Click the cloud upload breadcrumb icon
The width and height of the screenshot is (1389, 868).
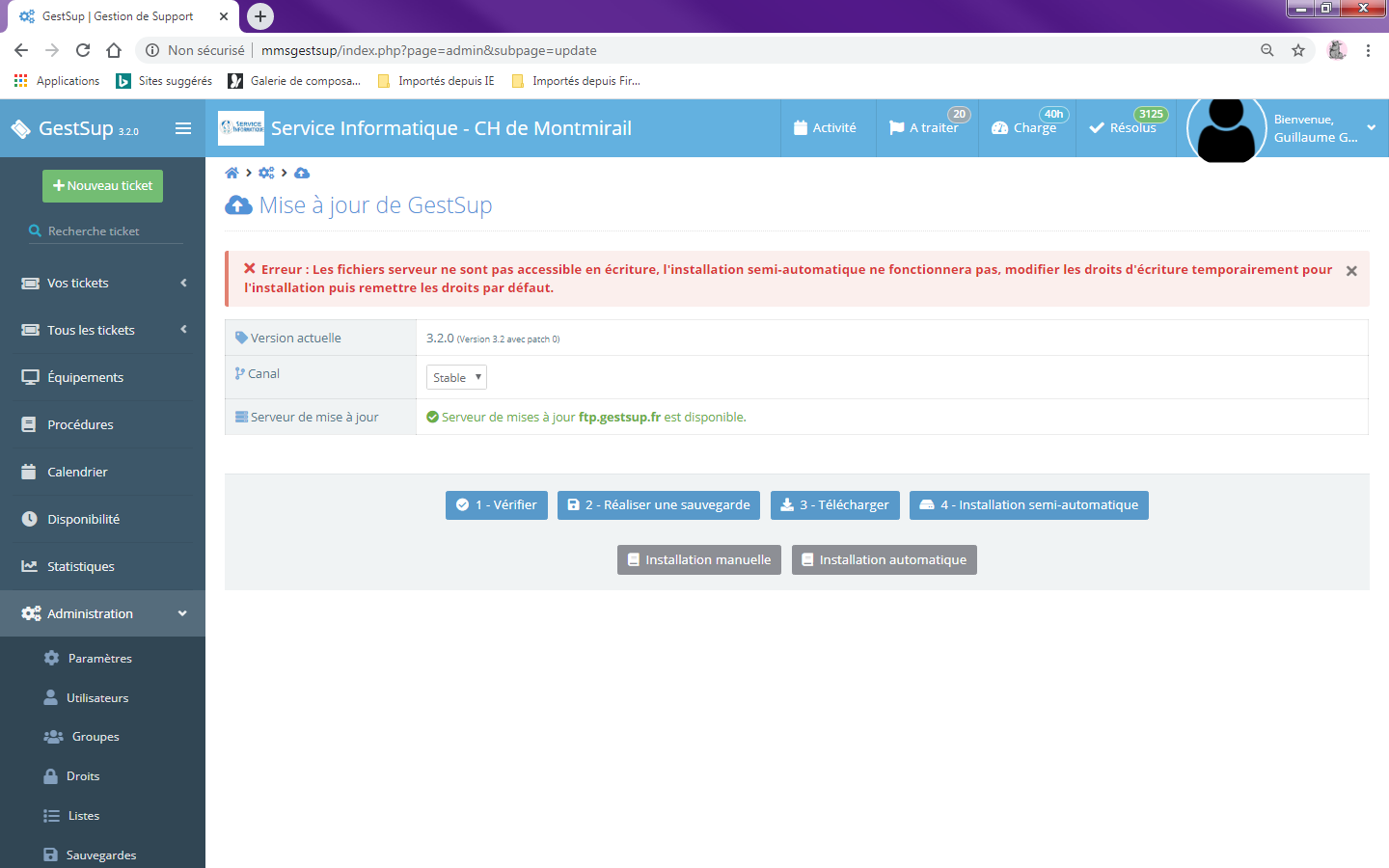302,173
